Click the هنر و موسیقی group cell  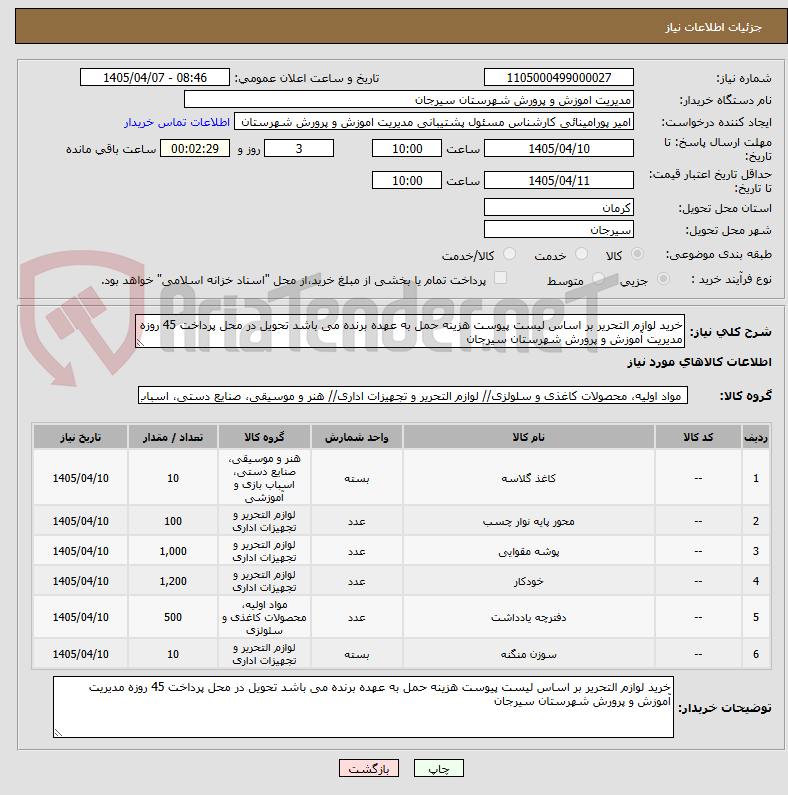pos(264,478)
